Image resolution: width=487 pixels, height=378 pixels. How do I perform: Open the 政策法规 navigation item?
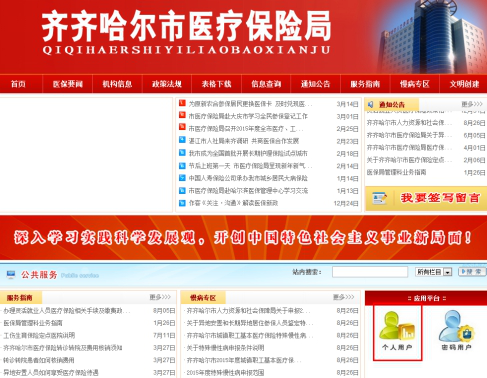[x=167, y=84]
